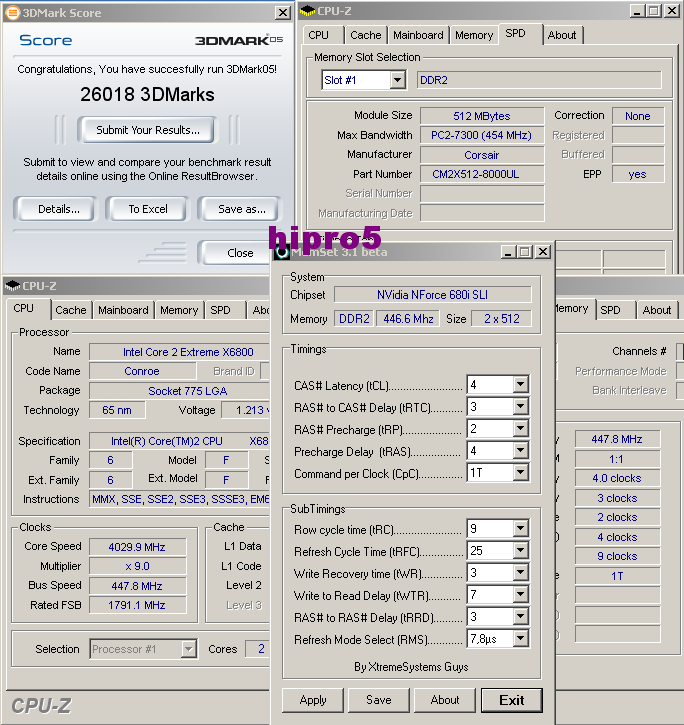Click the Core Speed 4029.9 MHz field
Screen dimensions: 684x725
137,547
